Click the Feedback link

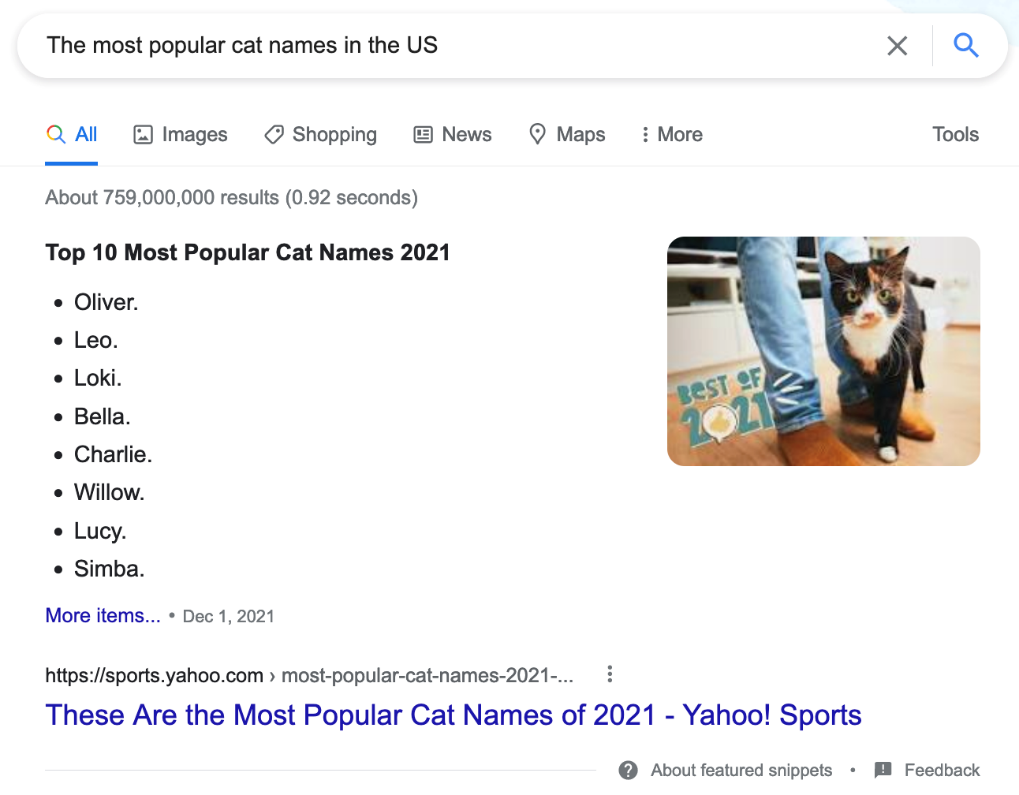[941, 770]
